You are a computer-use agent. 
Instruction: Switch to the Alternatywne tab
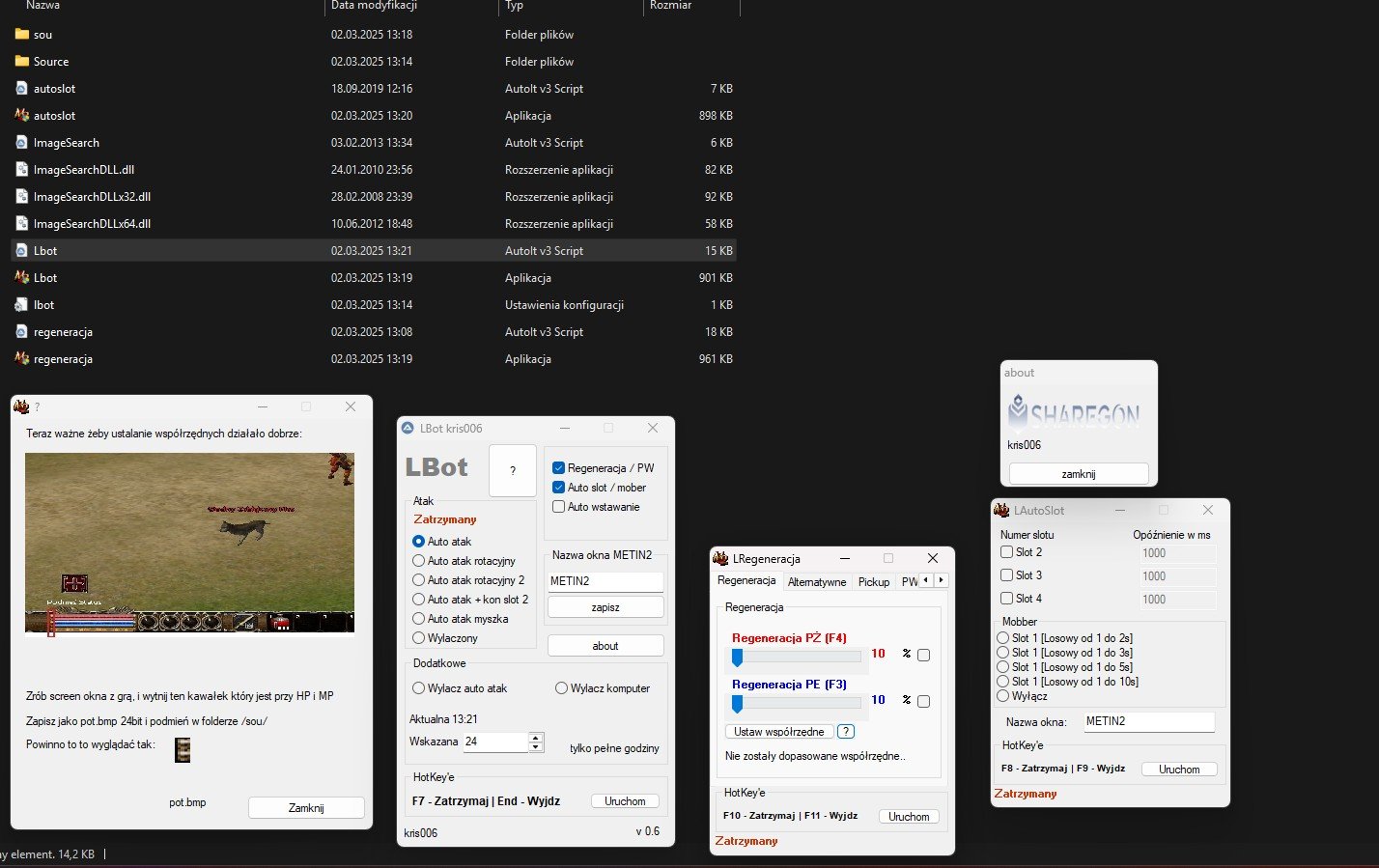coord(816,582)
